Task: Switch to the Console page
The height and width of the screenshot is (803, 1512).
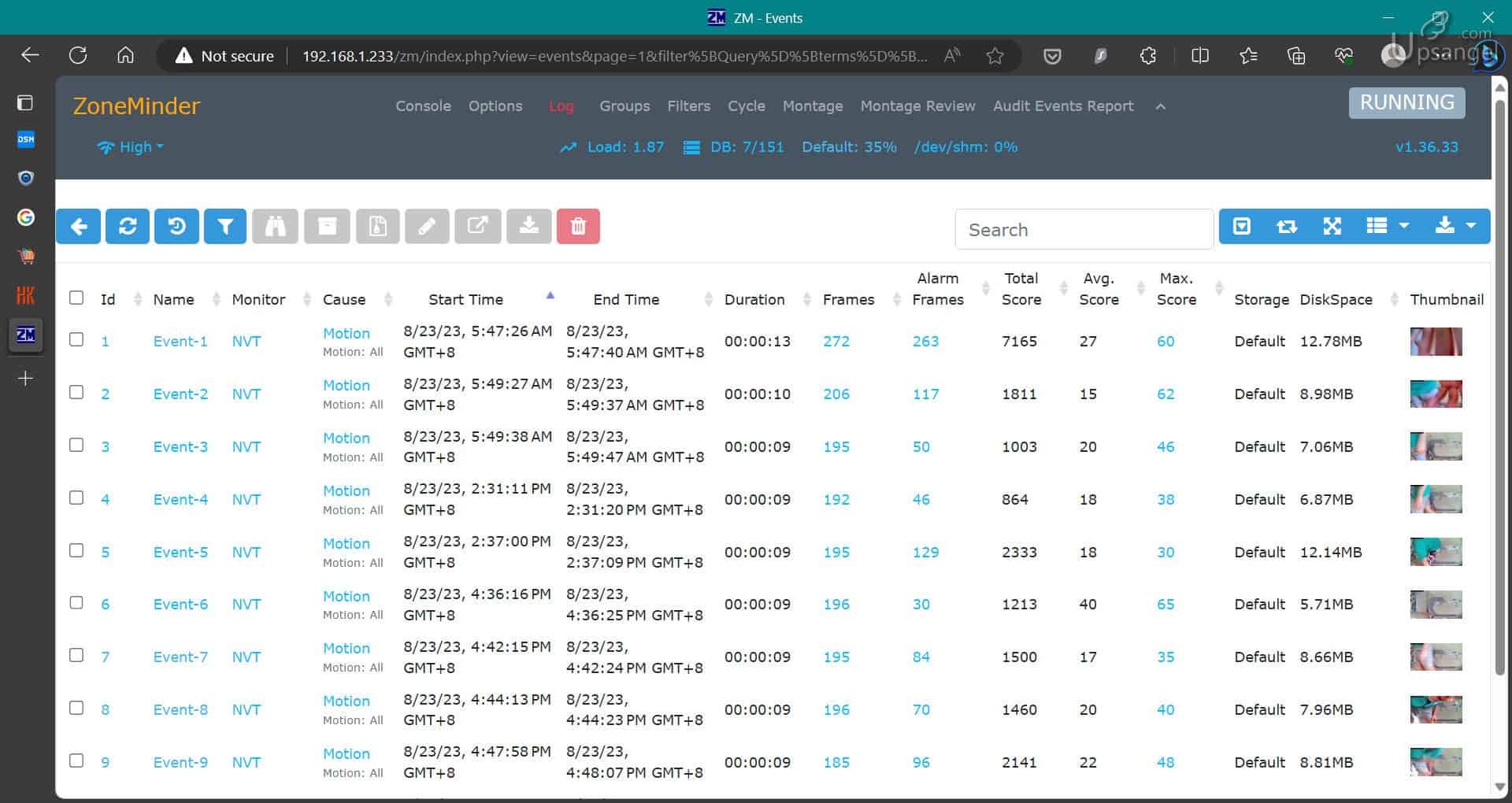Action: [423, 106]
